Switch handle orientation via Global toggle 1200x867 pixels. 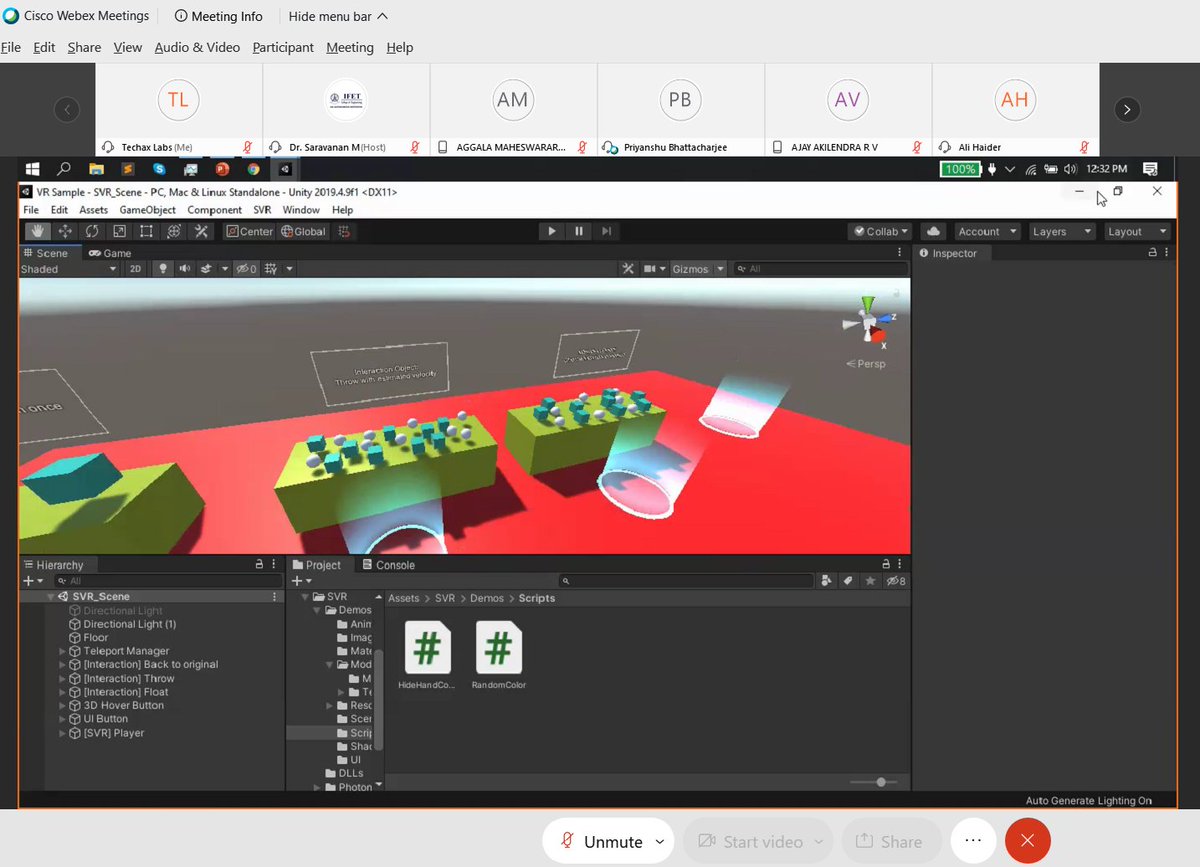[x=303, y=231]
